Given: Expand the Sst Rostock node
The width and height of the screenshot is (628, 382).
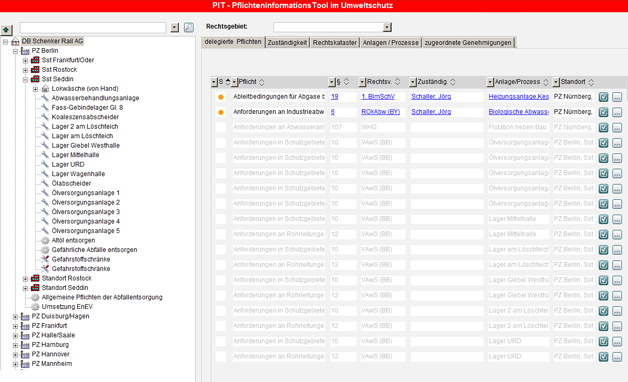Looking at the screenshot, I should pos(25,70).
